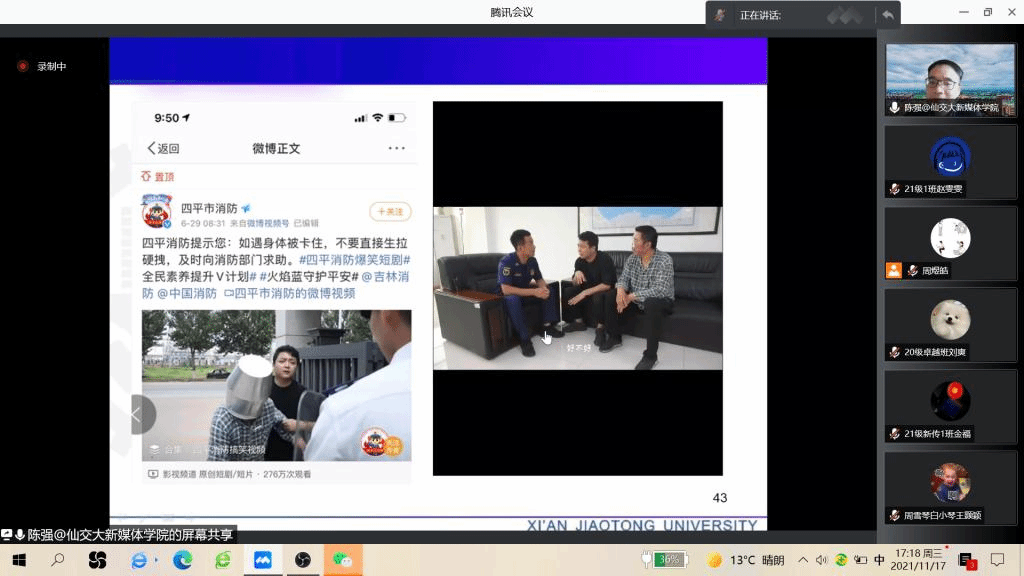Open Tencent Meeting from the taskbar
Viewport: 1024px width, 576px height.
coord(262,560)
